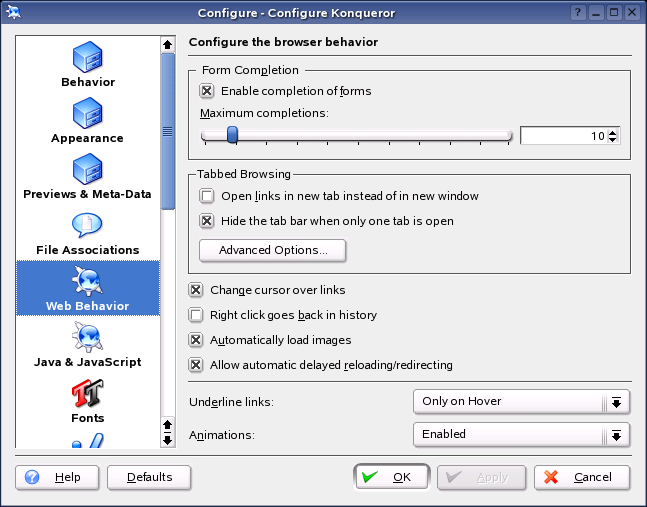Image resolution: width=647 pixels, height=507 pixels.
Task: Disable Enable completion of forms checkbox
Action: pos(207,91)
